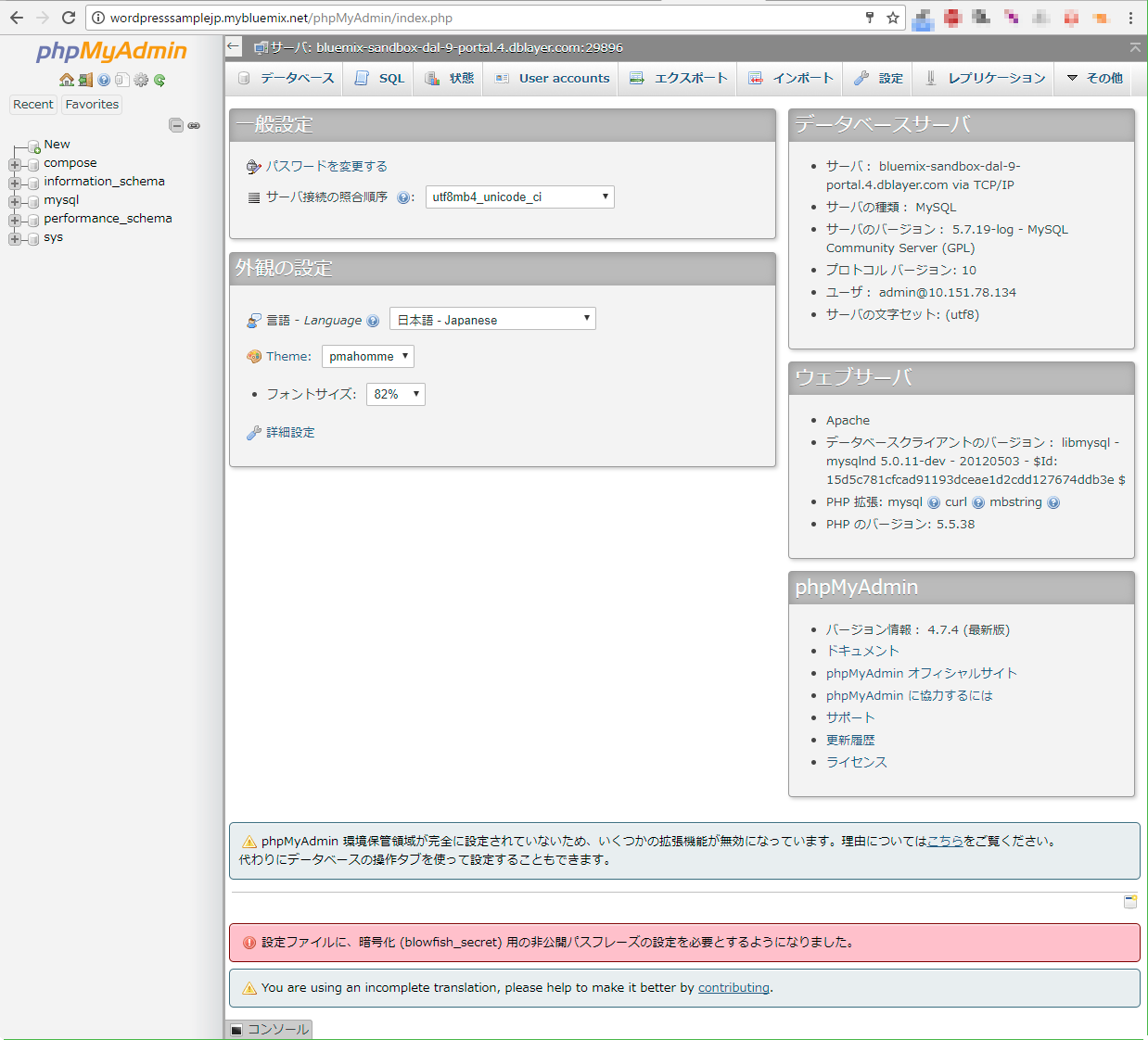
Task: Click New in the database tree
Action: pyautogui.click(x=57, y=145)
